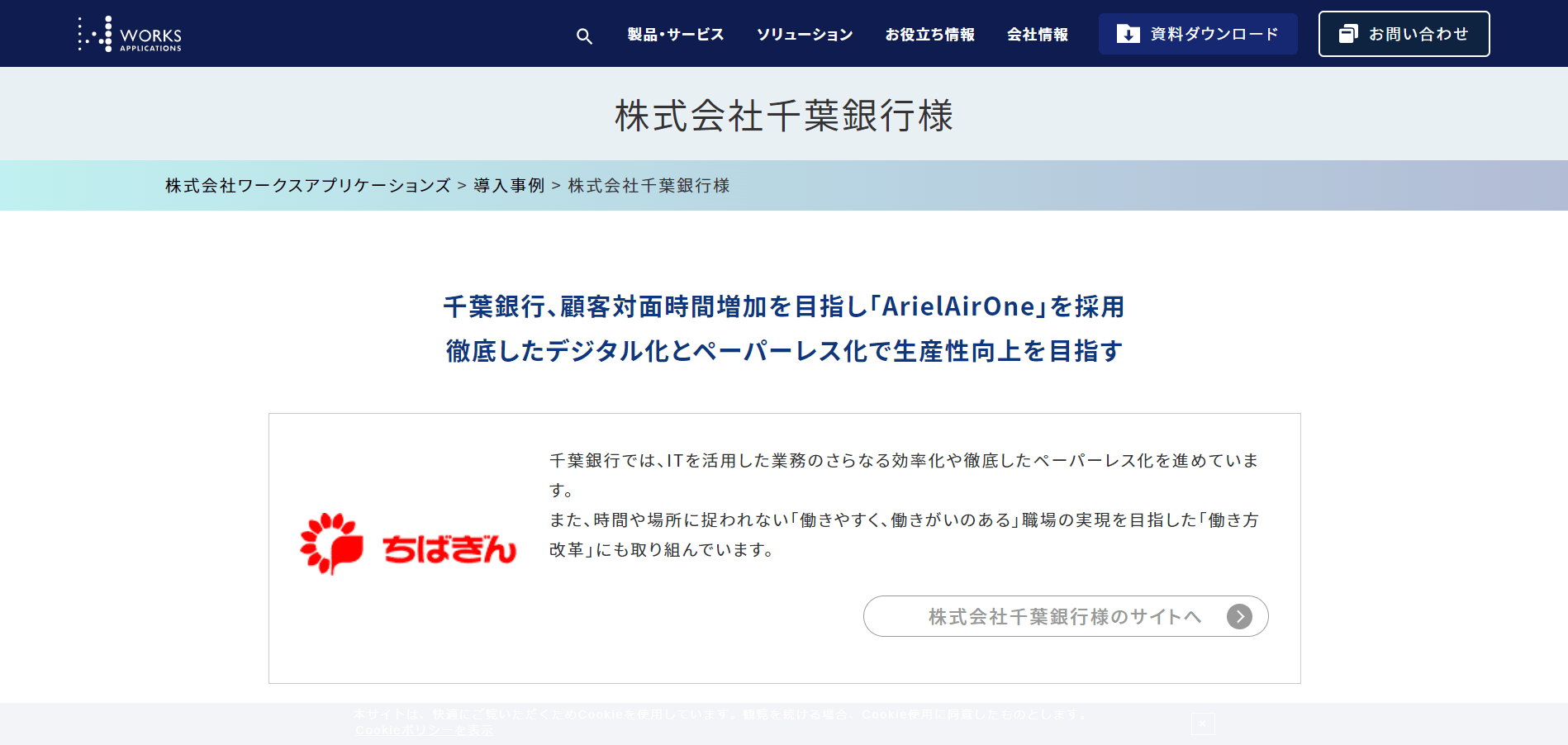Screen dimensions: 1568x745
Task: Open the 製品・サービス menu
Action: (676, 35)
